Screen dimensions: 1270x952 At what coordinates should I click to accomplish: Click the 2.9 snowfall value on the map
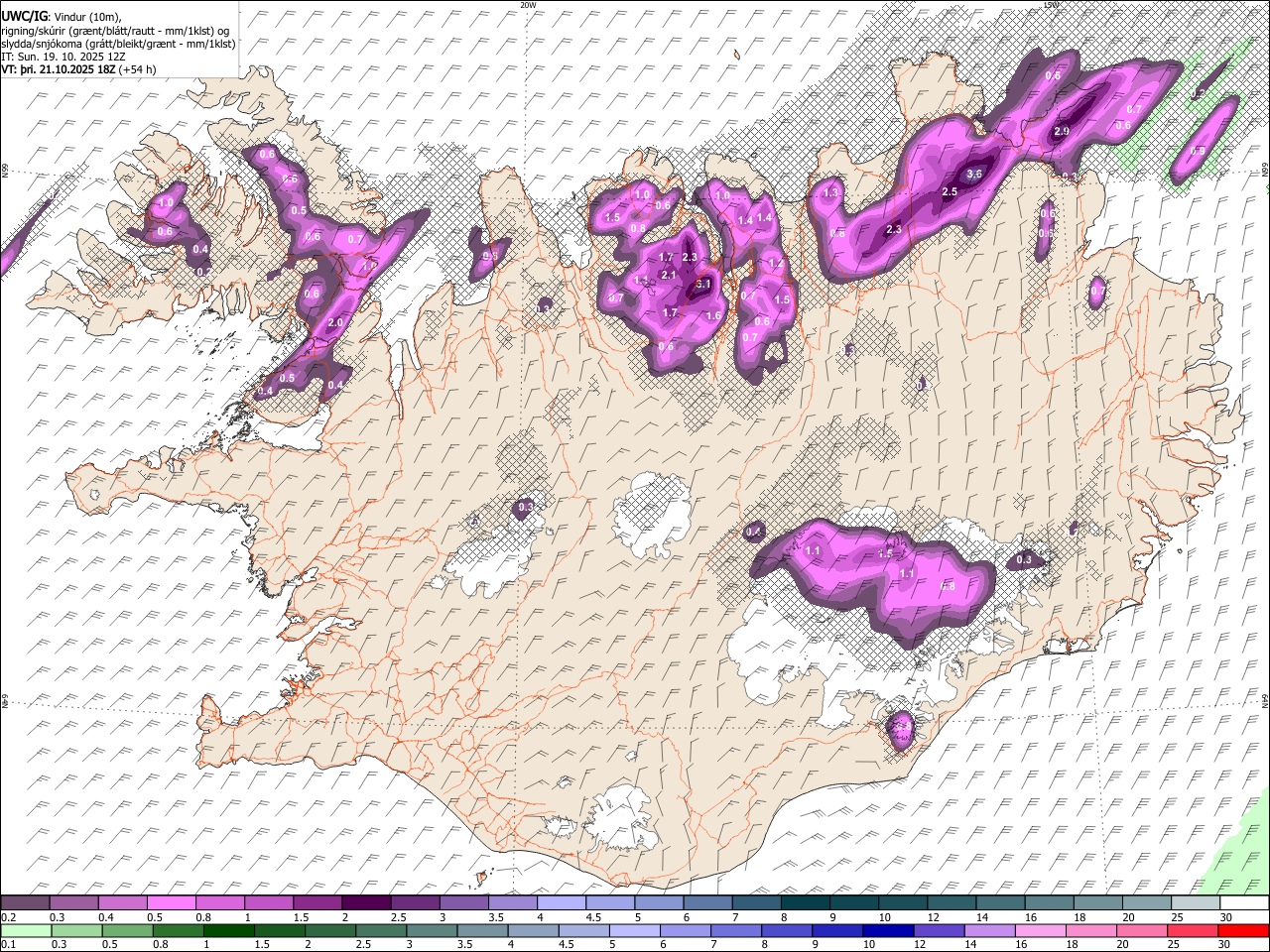[1062, 132]
